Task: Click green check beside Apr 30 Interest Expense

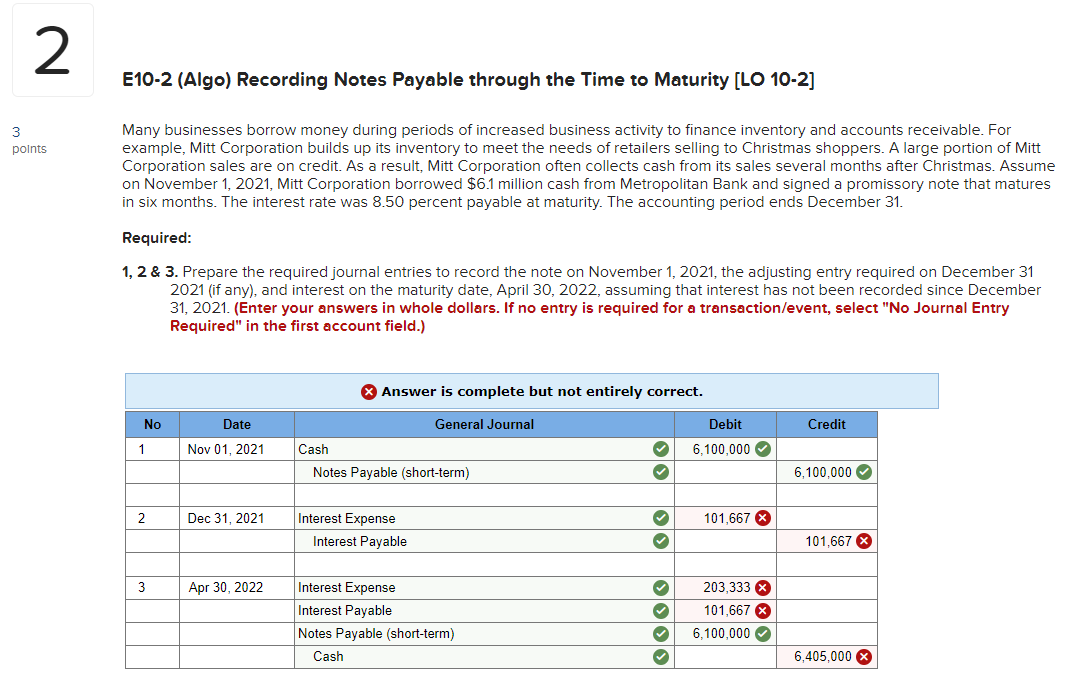Action: (x=660, y=588)
